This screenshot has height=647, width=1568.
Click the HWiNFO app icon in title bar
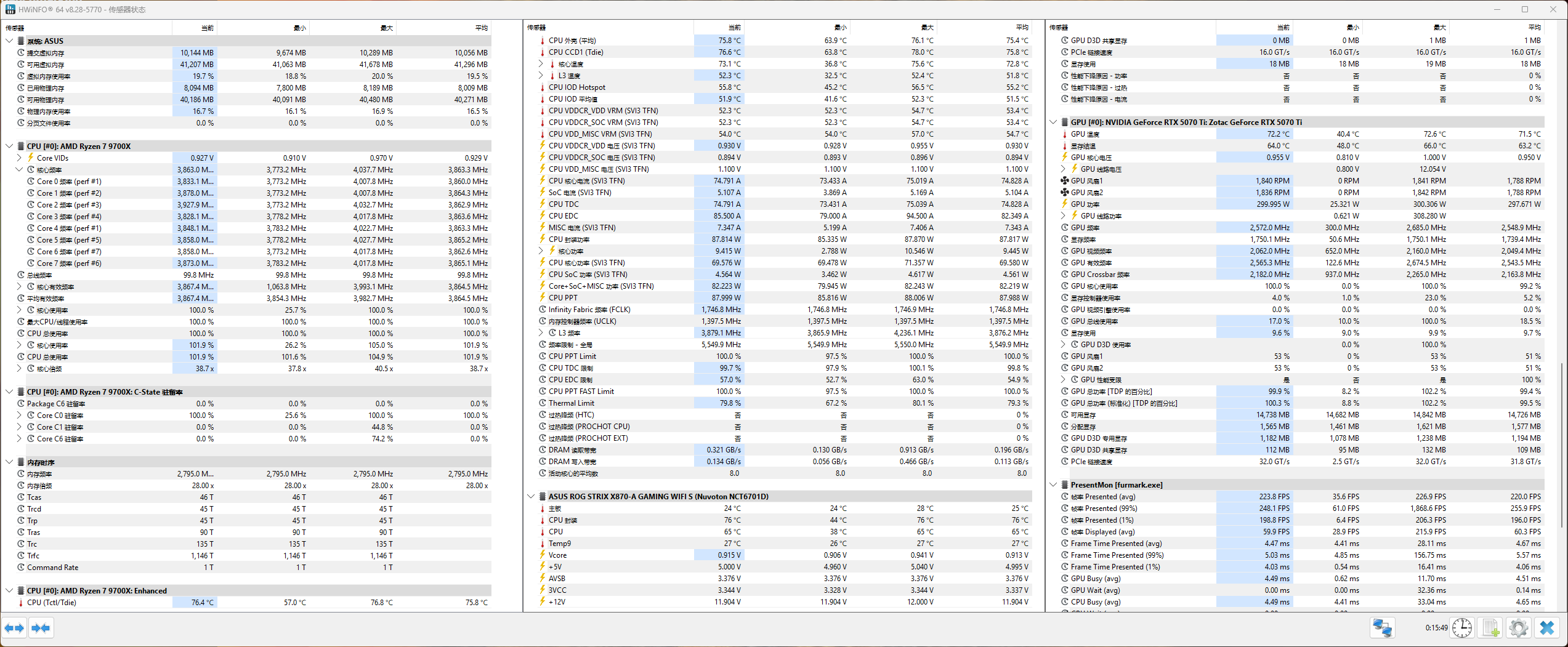[x=10, y=9]
